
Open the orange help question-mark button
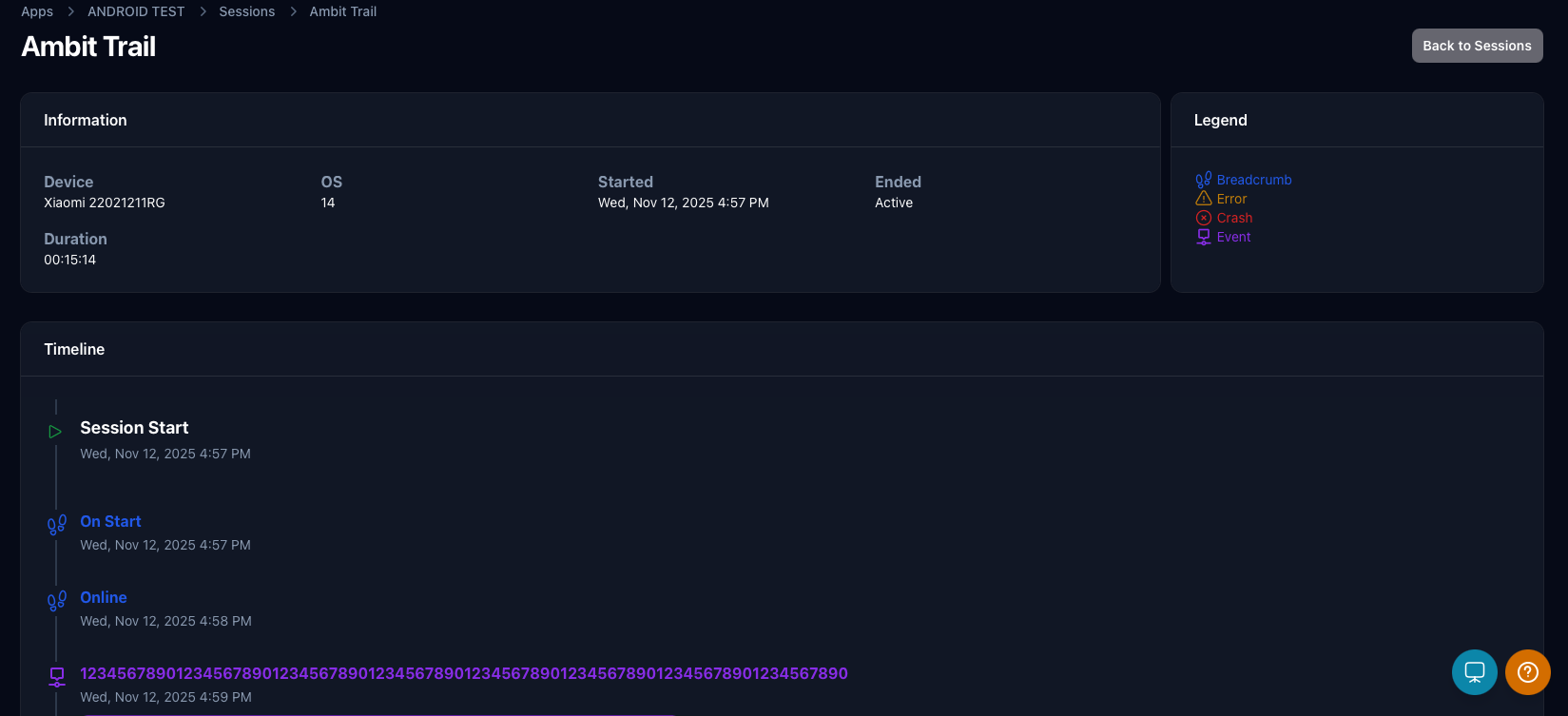[1527, 672]
